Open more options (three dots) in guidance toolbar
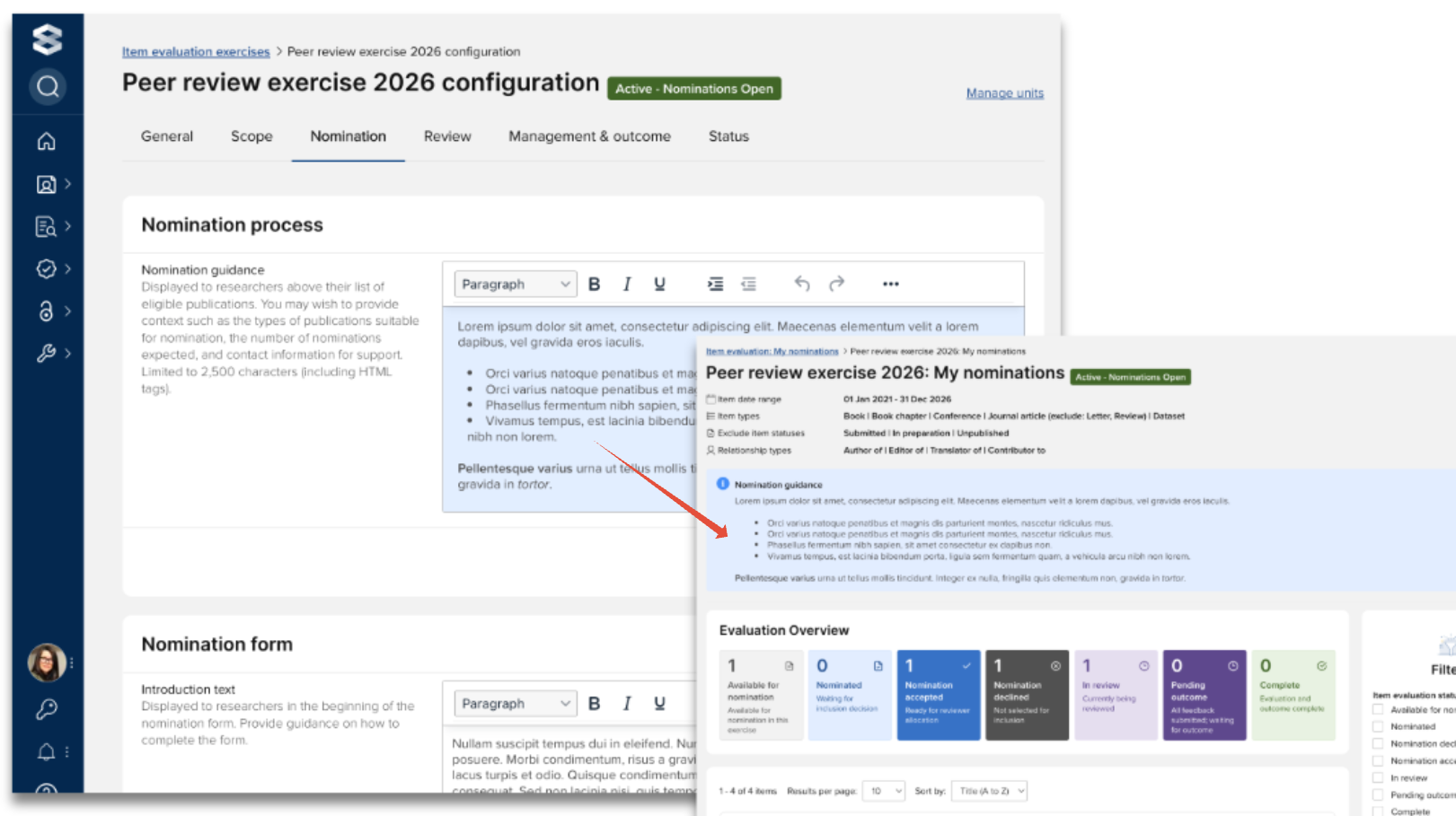 [x=890, y=284]
